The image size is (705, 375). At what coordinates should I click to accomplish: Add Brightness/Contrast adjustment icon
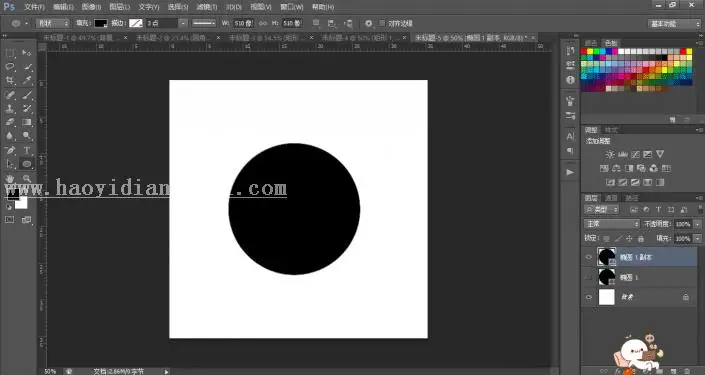[610, 154]
